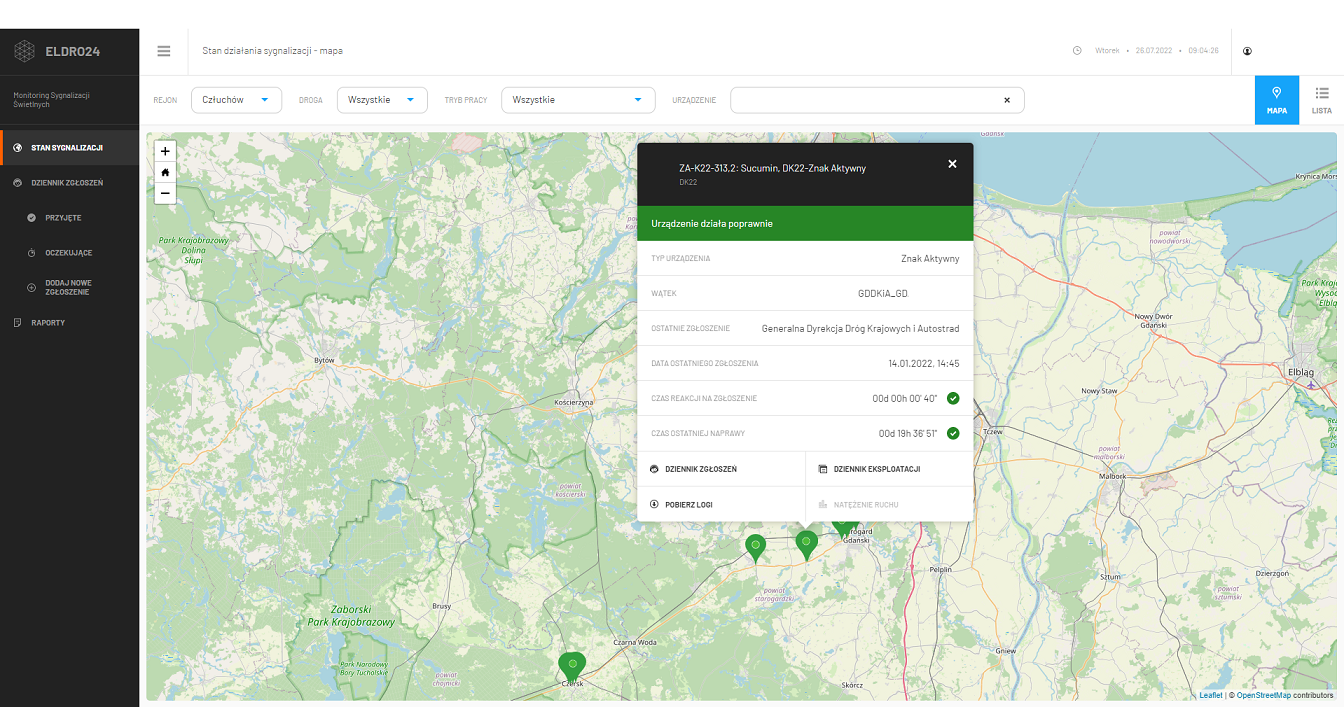1344x707 pixels.
Task: Click the popup title 'ZA-K22-313,2: Sucumin'
Action: 772,168
